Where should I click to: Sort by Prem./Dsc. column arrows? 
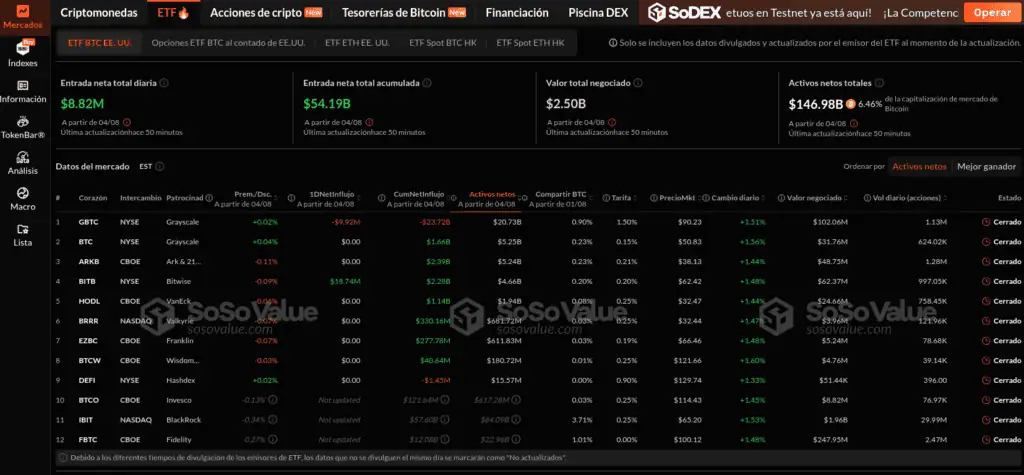coord(278,197)
